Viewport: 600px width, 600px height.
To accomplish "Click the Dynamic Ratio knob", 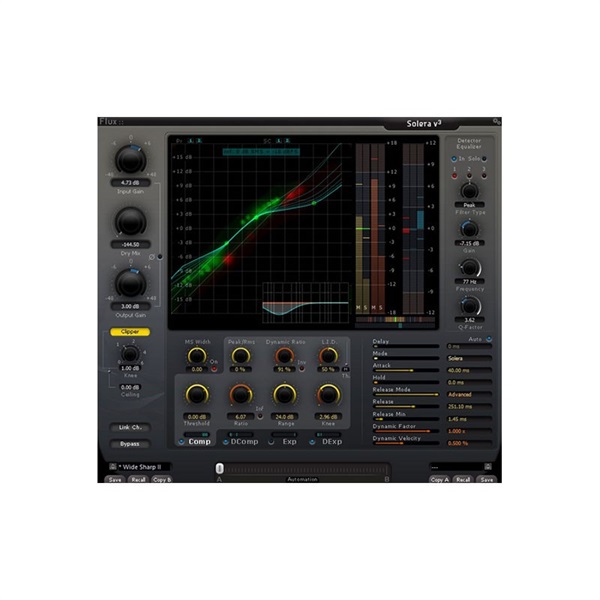I will coord(284,356).
